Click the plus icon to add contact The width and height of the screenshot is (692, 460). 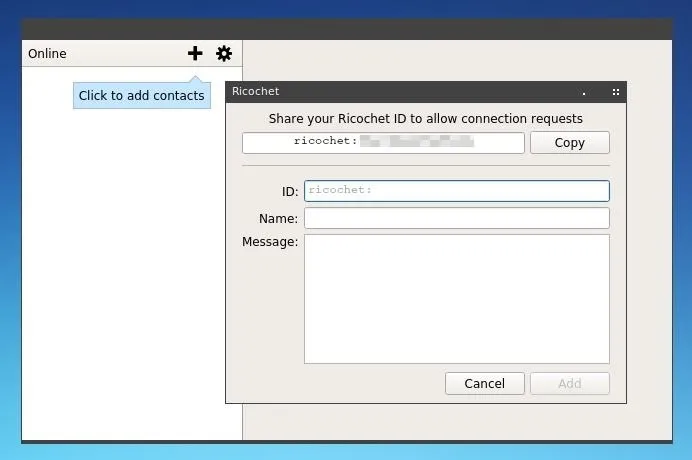(195, 53)
